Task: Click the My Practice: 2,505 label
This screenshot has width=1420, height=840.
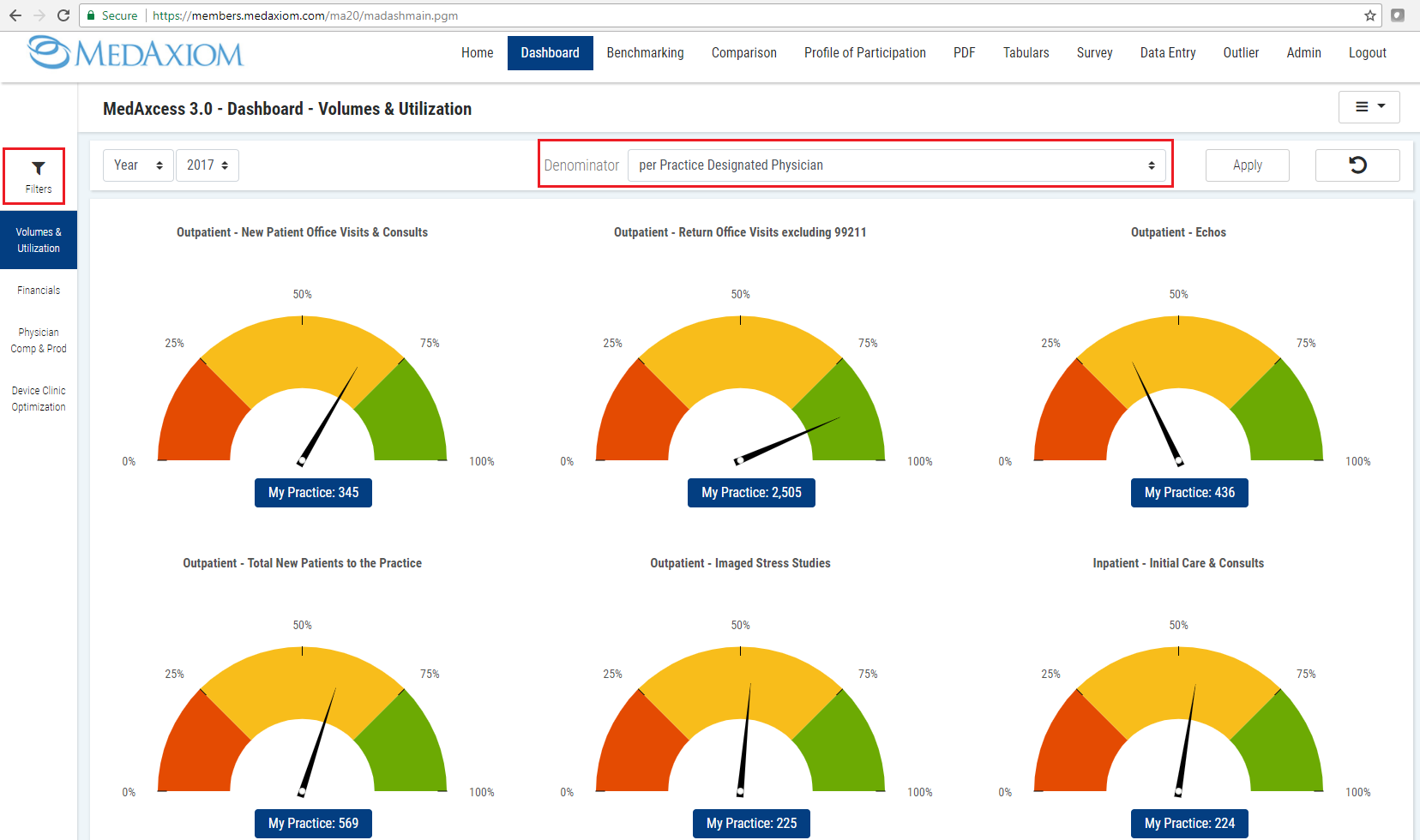Action: pyautogui.click(x=751, y=493)
